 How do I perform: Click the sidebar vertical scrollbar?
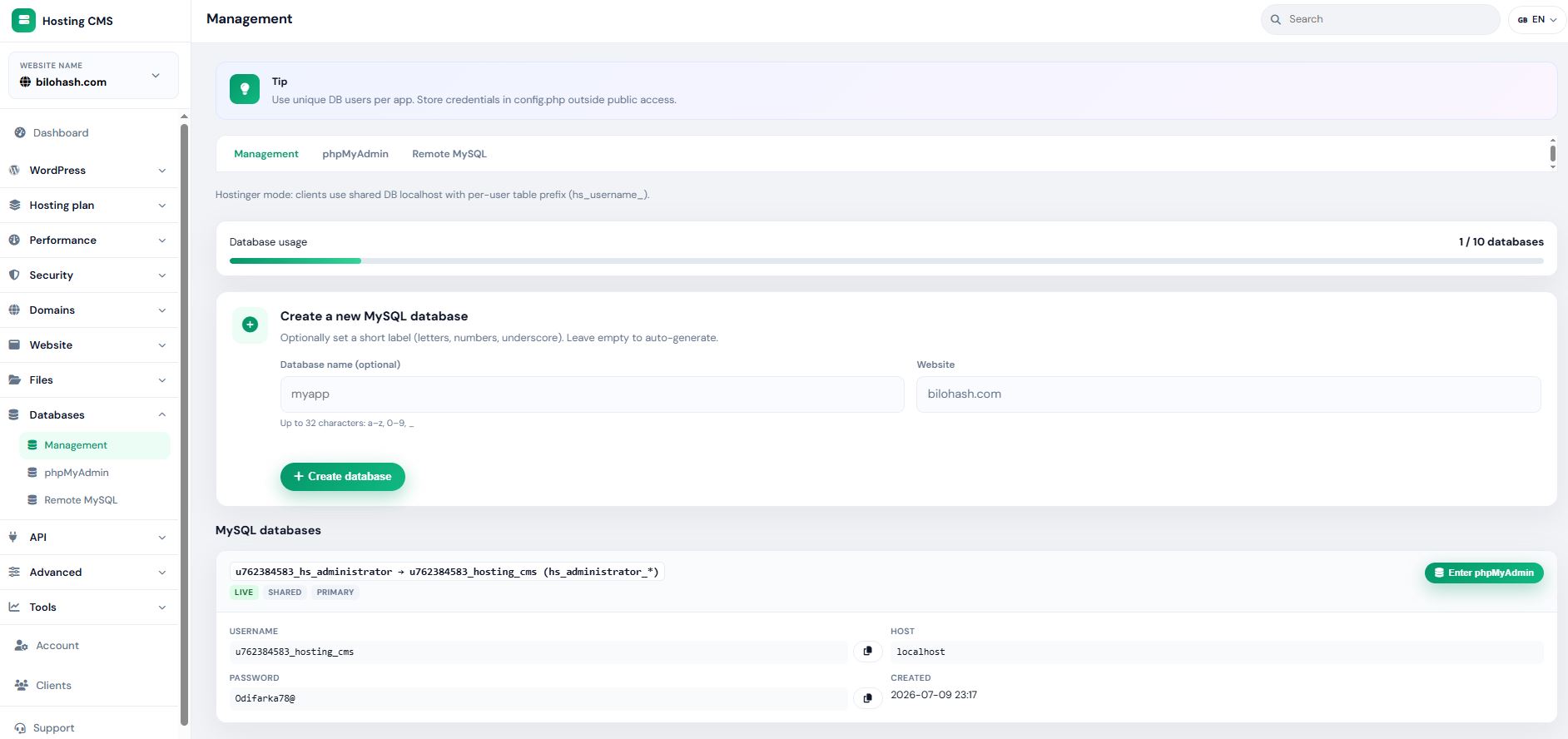coord(184,424)
